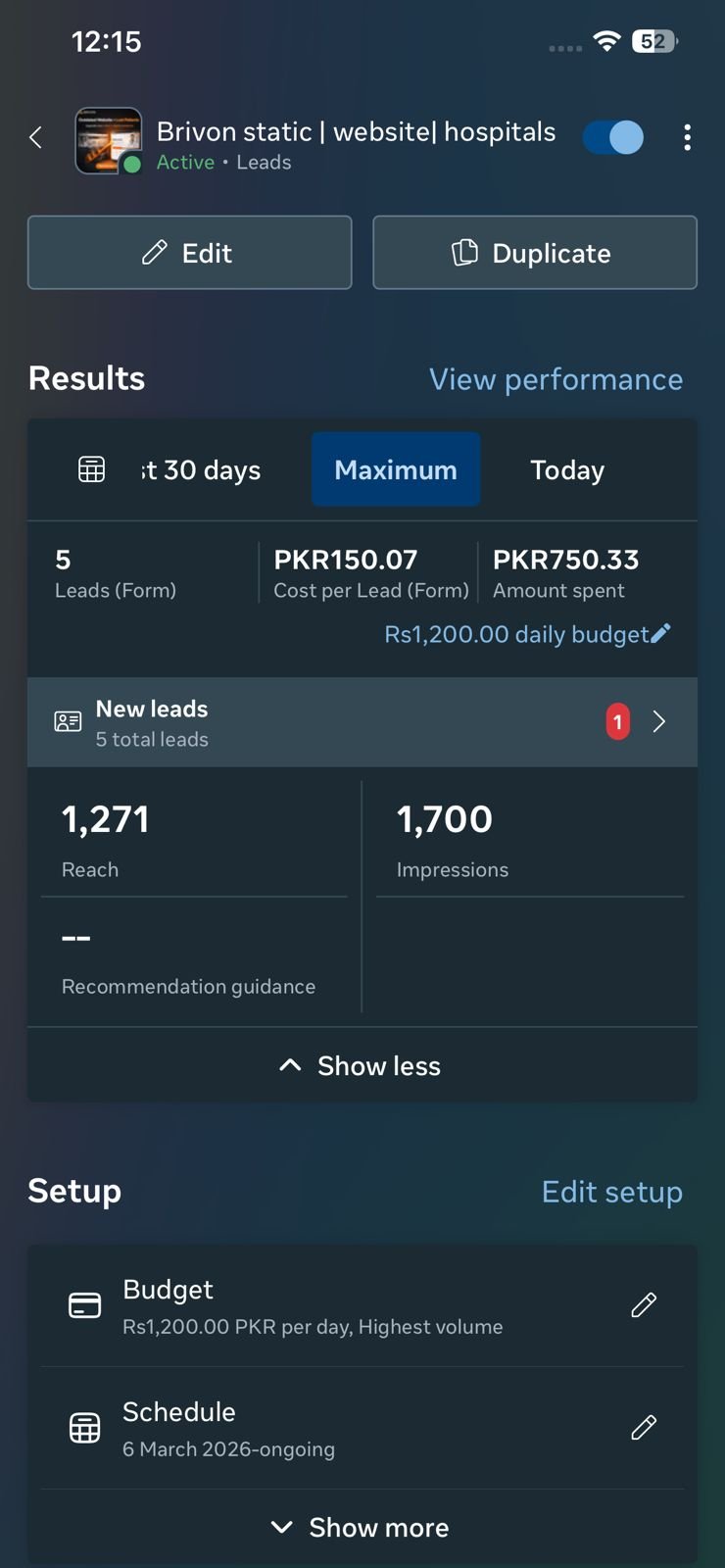
Task: Select the Last 30 days tab
Action: (202, 469)
